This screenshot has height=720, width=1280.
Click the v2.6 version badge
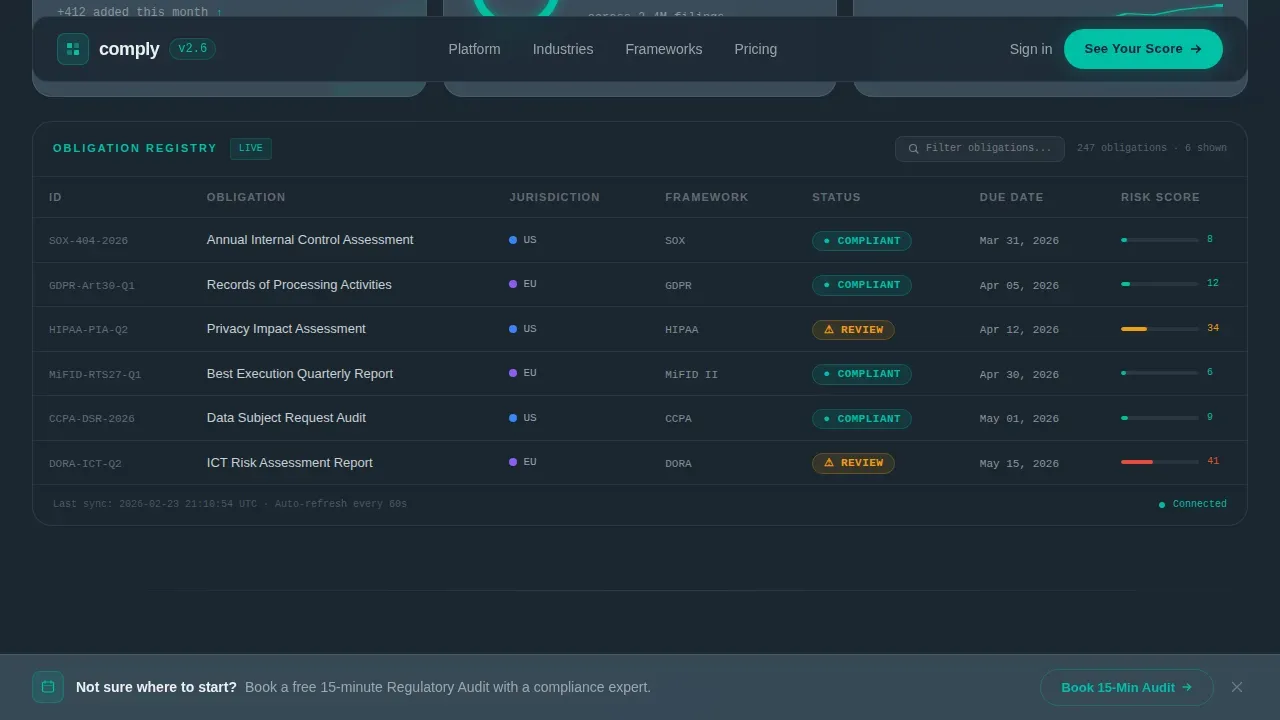tap(192, 49)
